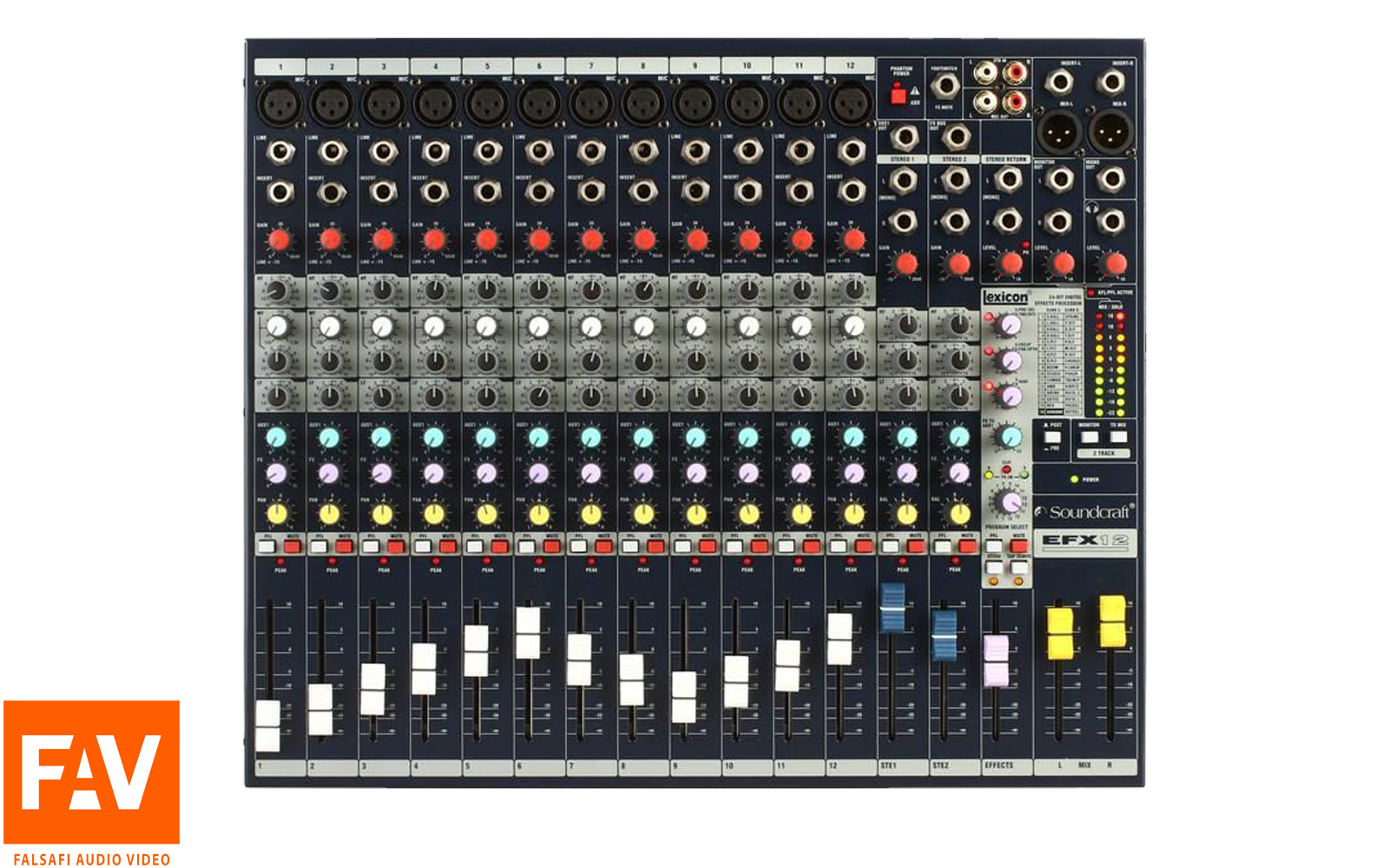Screen dimensions: 1389x868
Task: Click the Soundcraft brand logo
Action: pos(1084,512)
